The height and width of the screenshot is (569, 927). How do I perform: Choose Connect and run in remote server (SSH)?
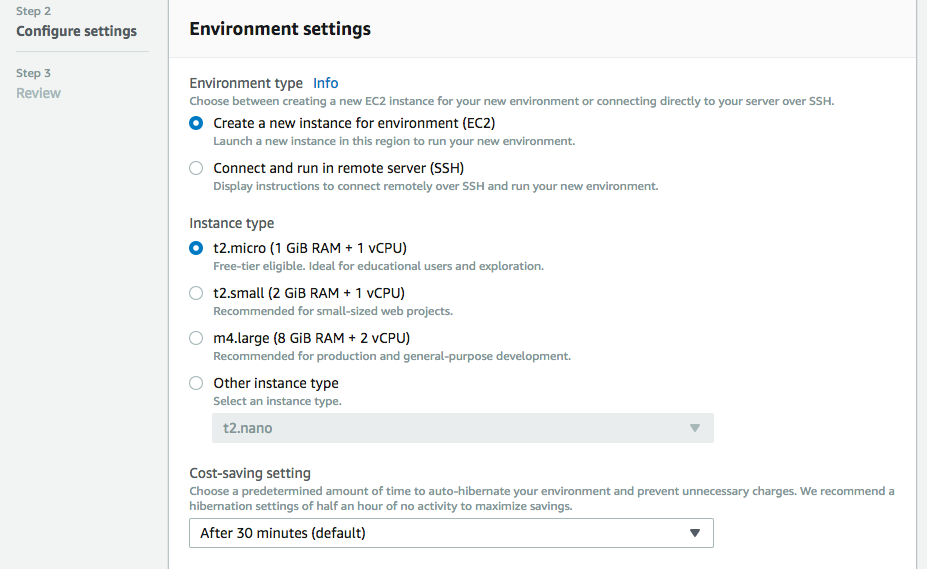196,168
